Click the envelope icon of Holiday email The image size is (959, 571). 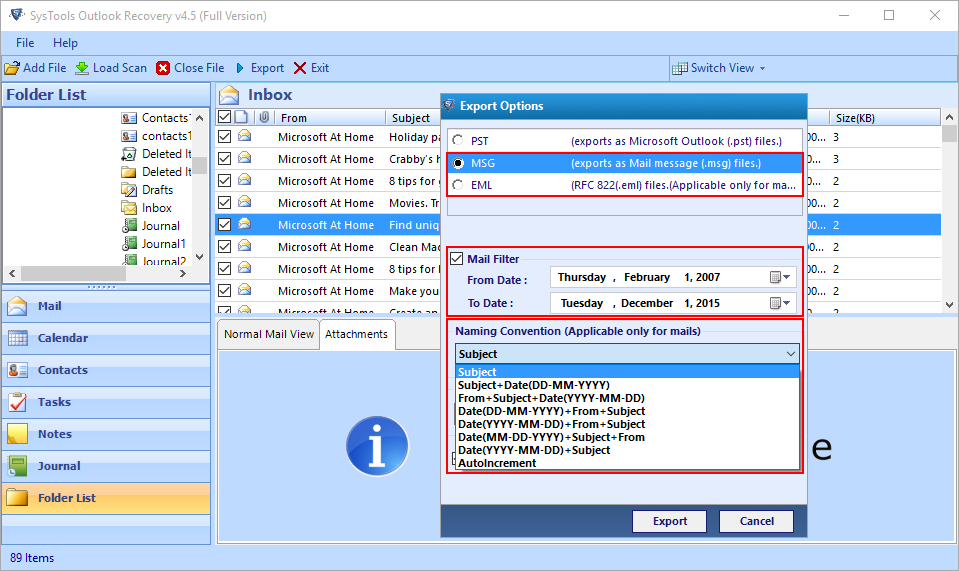[245, 136]
